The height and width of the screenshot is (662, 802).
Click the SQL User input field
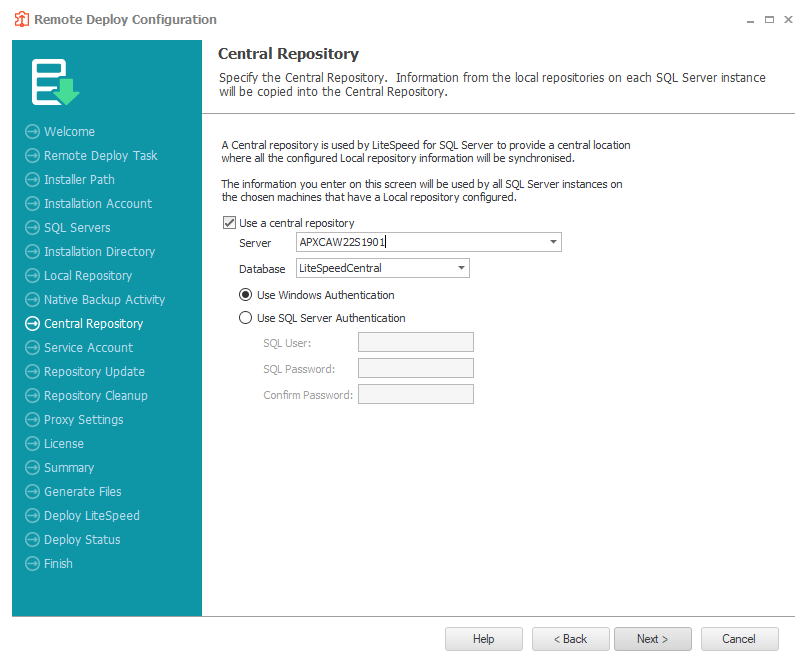point(416,342)
